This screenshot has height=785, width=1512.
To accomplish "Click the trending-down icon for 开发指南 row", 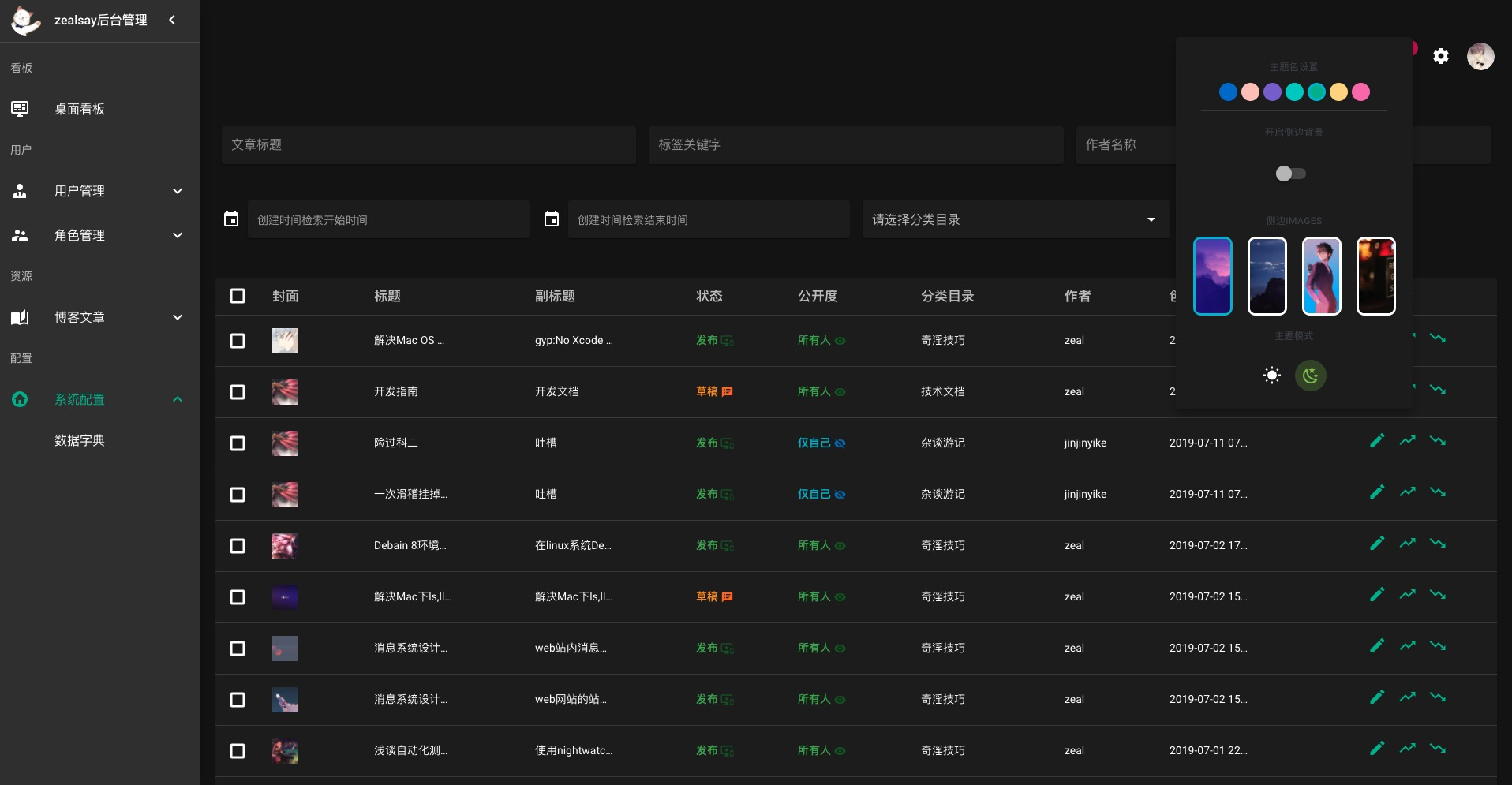I will (1438, 389).
